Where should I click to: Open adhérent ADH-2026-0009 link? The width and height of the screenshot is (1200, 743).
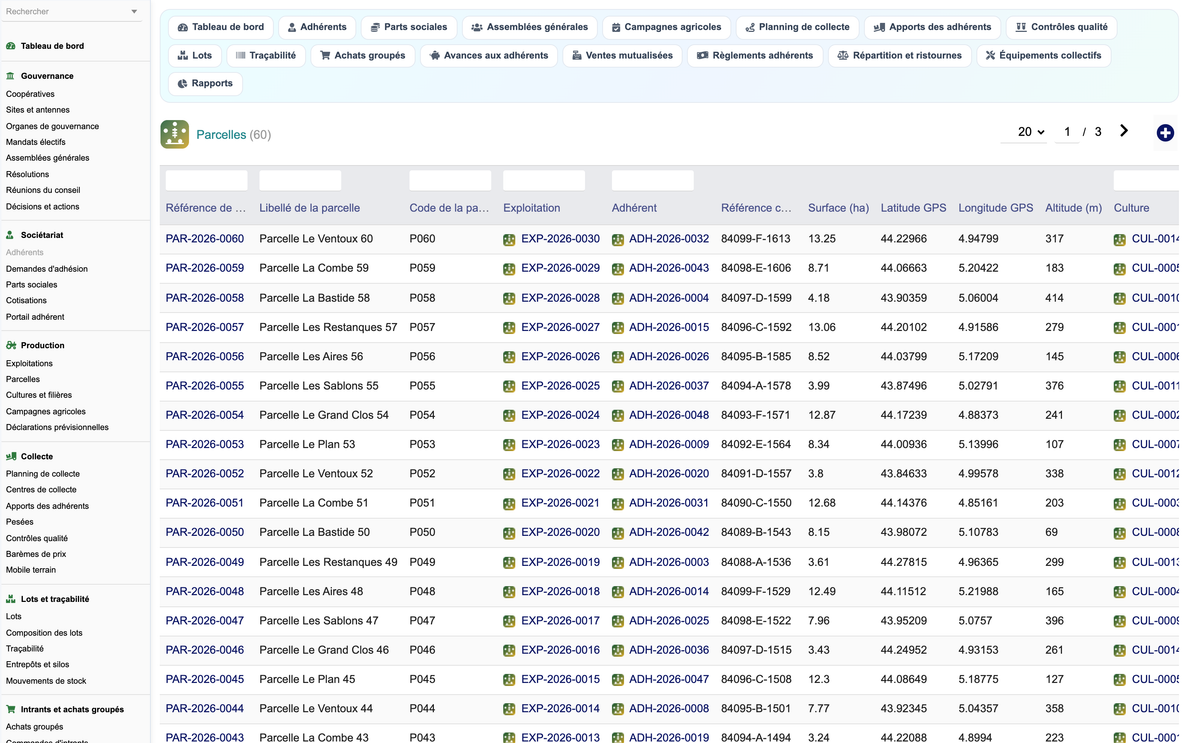[669, 444]
